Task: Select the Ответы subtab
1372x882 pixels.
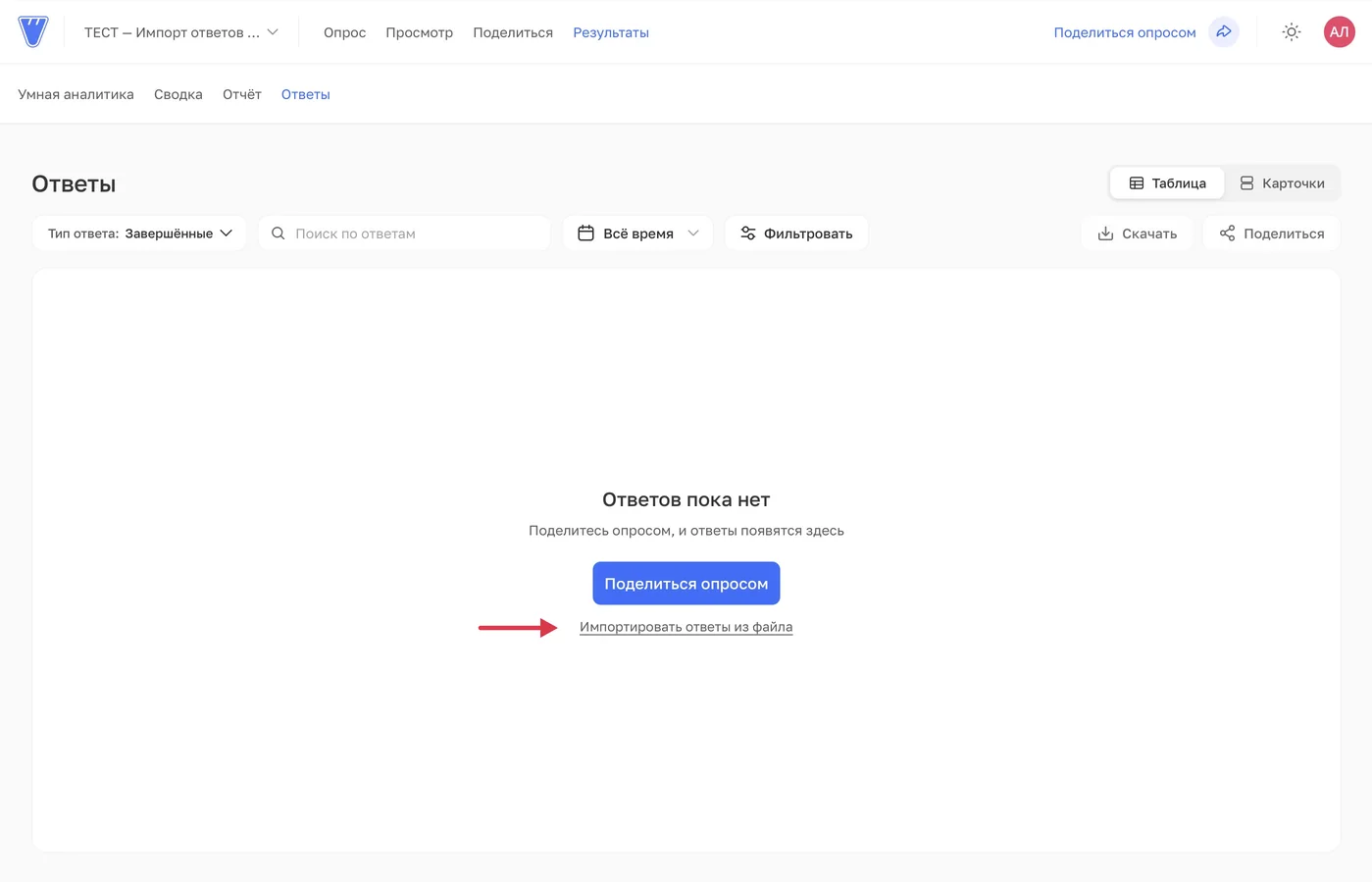Action: [306, 94]
